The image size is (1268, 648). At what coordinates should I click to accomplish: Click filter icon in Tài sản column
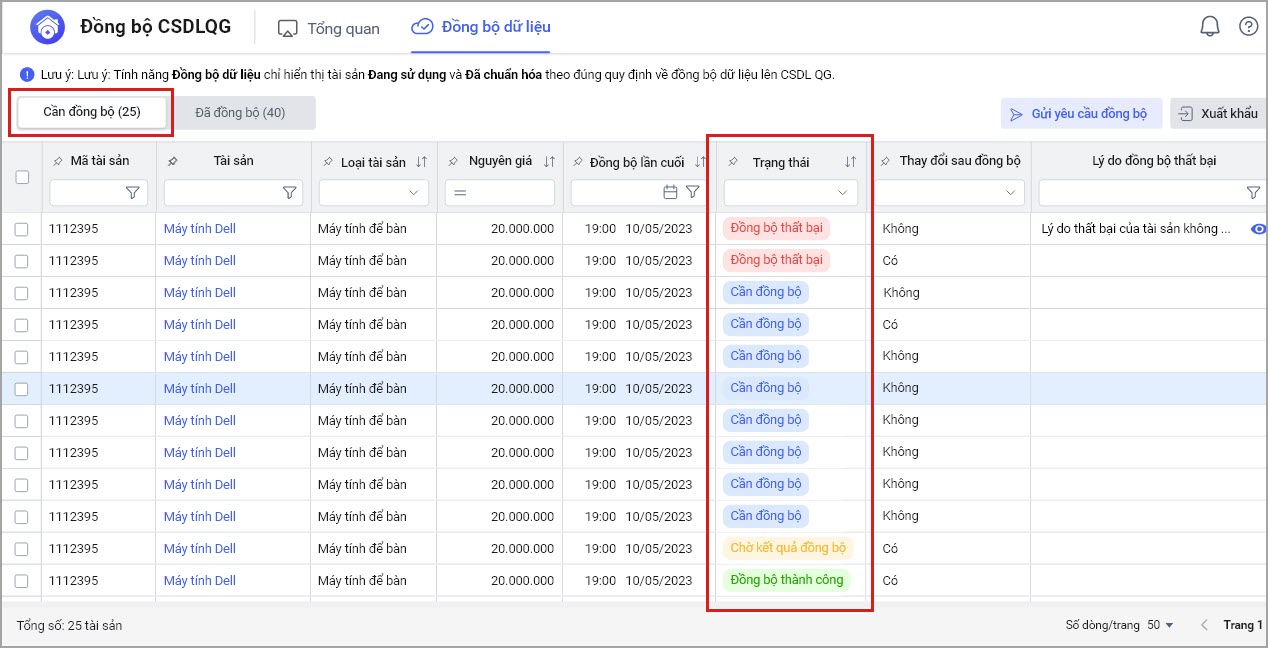289,193
